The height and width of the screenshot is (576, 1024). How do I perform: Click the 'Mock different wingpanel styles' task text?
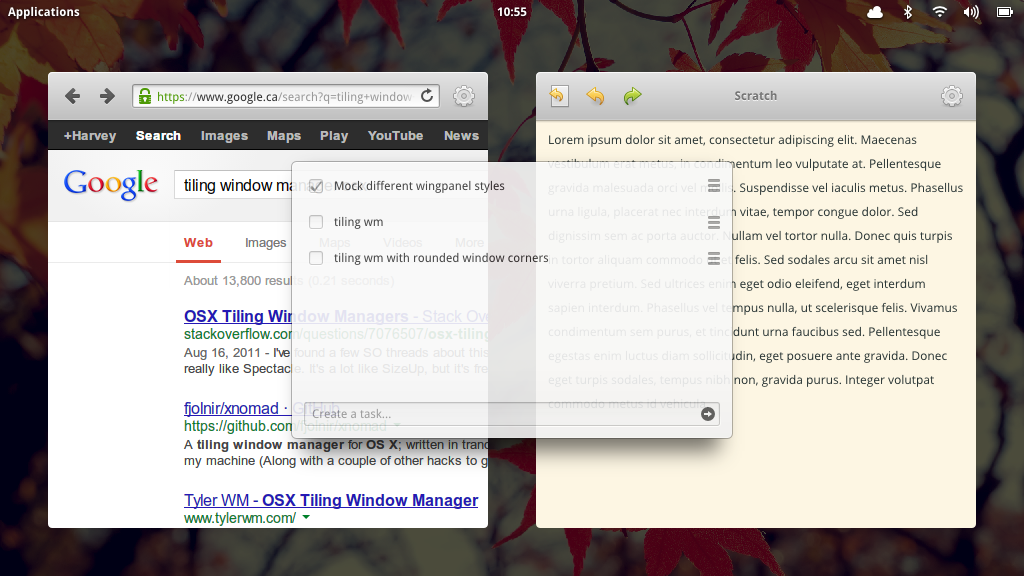coord(419,186)
